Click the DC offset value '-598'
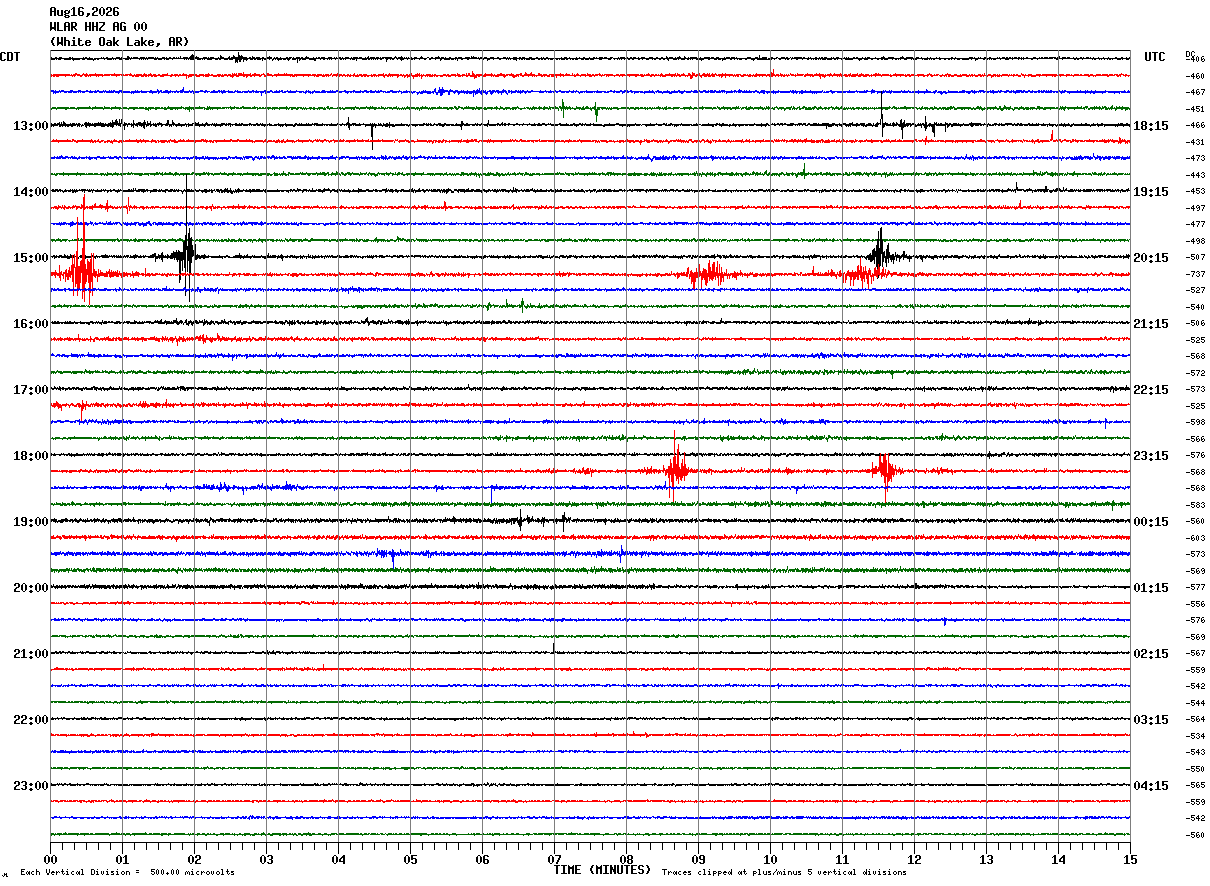 tap(1195, 422)
